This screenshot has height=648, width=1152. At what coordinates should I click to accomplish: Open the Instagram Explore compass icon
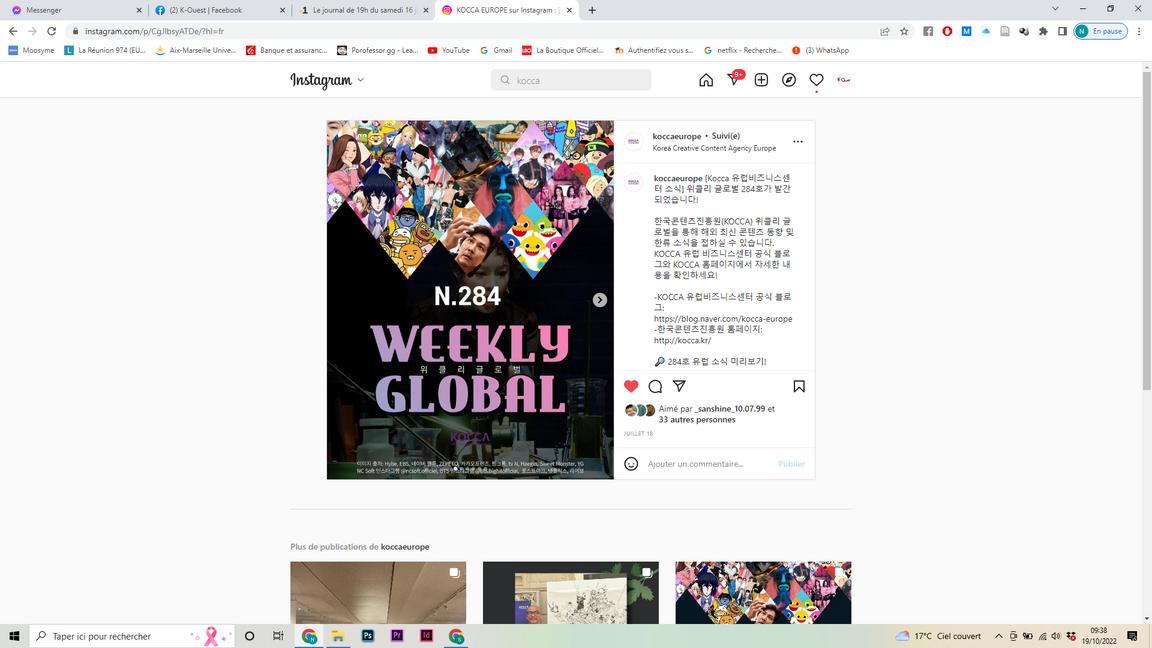(x=788, y=80)
